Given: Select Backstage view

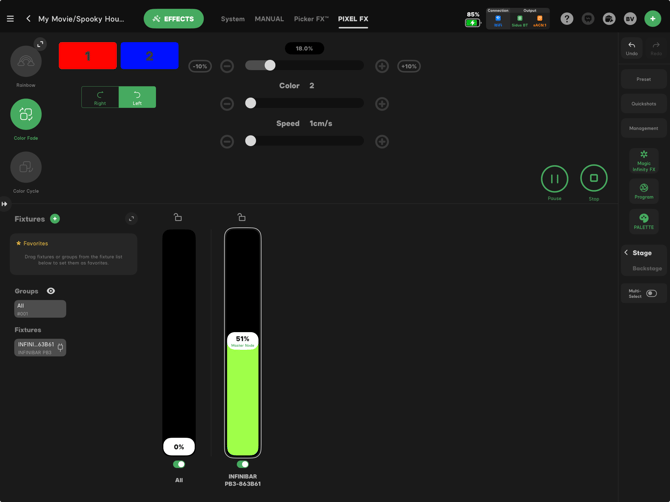Looking at the screenshot, I should coord(647,268).
